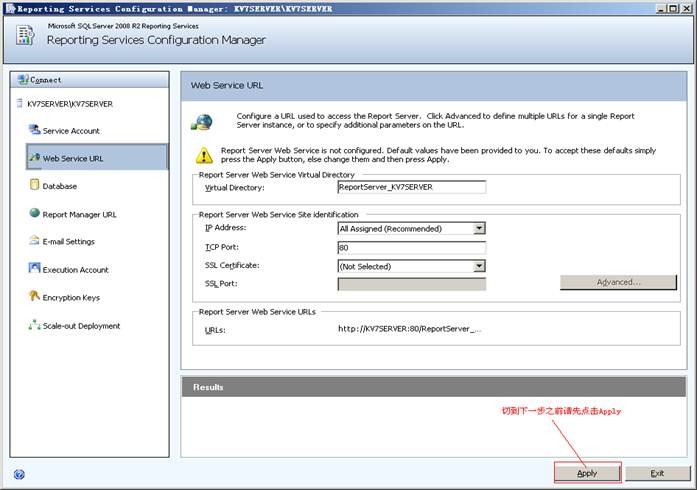This screenshot has height=490, width=697.
Task: Minimize the Configuration Manager window
Action: pyautogui.click(x=662, y=8)
